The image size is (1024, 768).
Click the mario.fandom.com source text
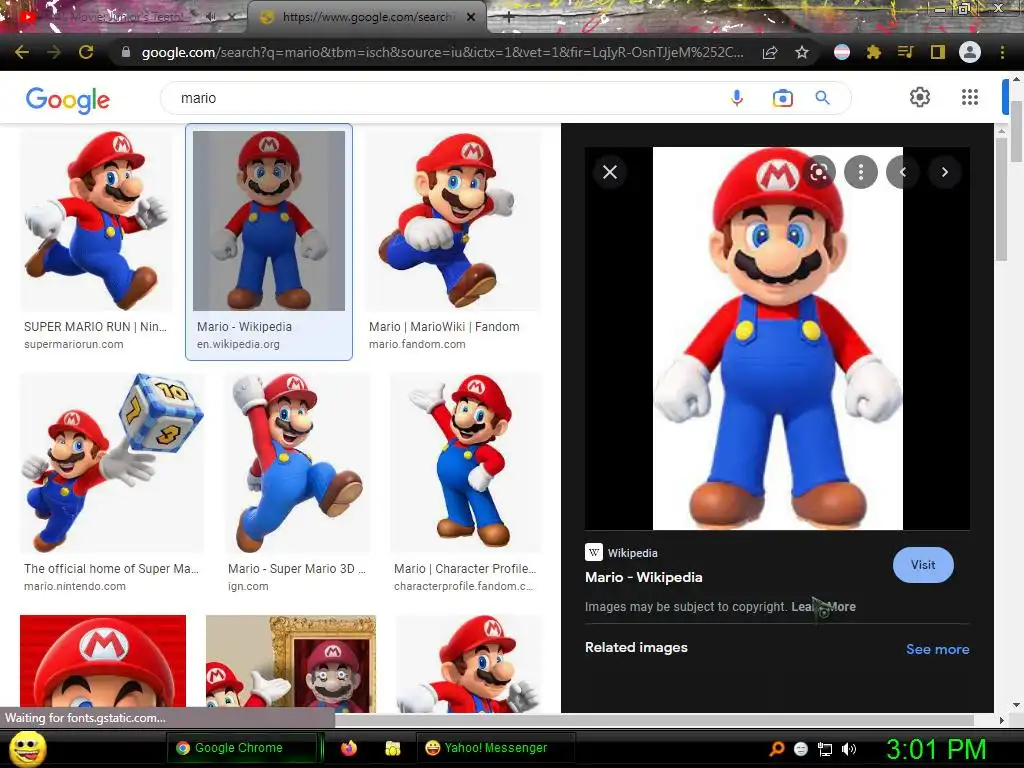pos(417,344)
